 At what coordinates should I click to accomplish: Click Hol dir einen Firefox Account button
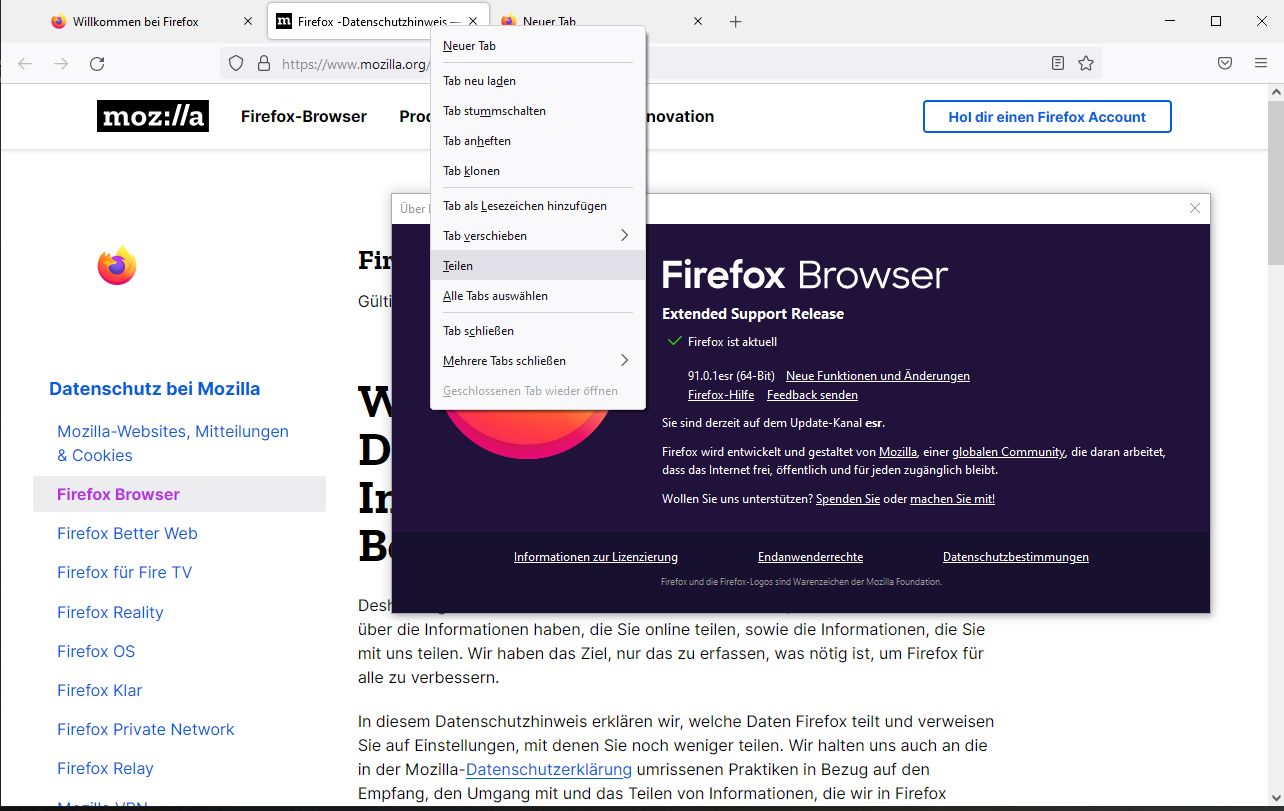pos(1047,117)
